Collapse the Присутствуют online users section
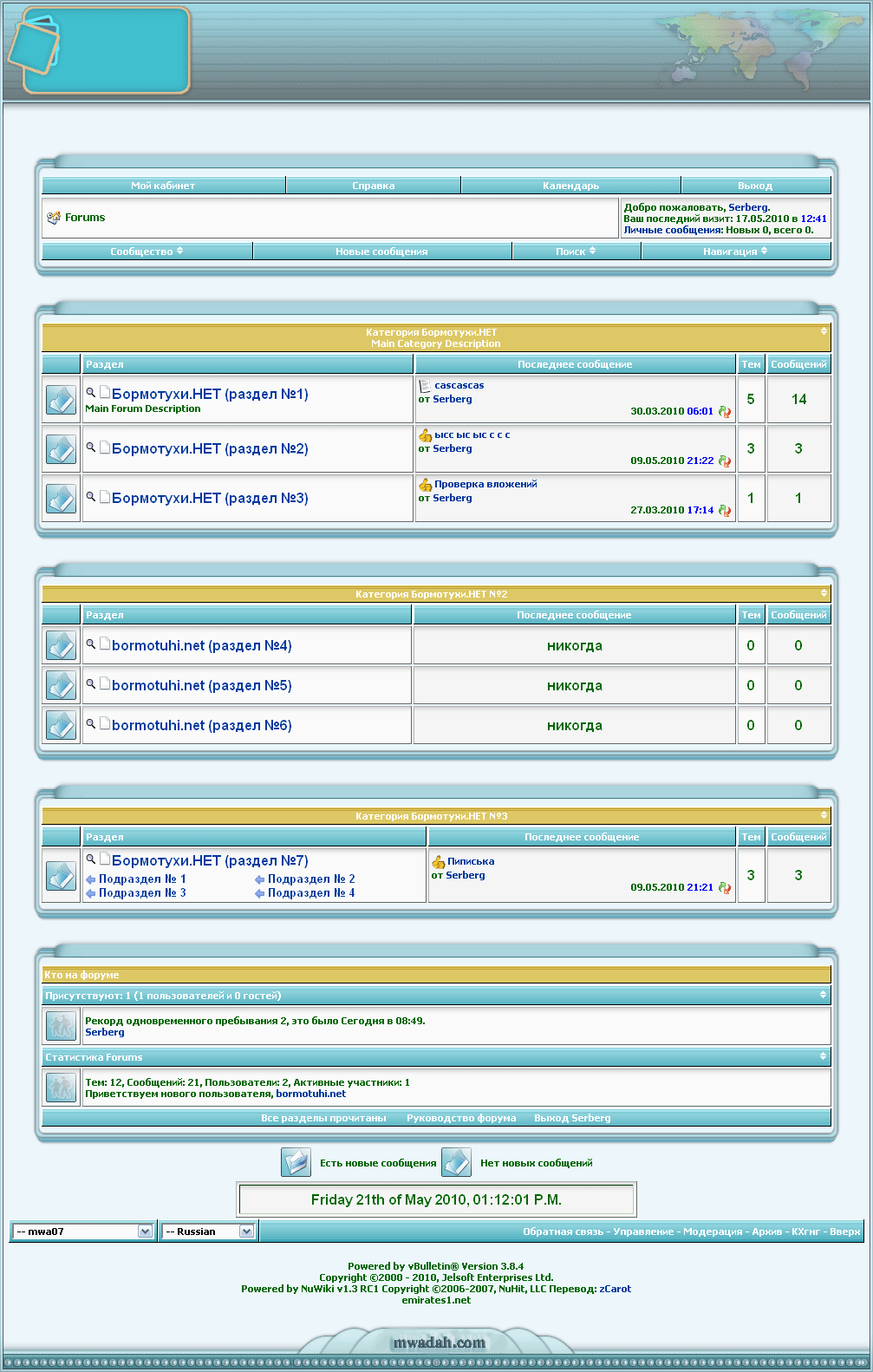Image resolution: width=873 pixels, height=1372 pixels. (824, 995)
